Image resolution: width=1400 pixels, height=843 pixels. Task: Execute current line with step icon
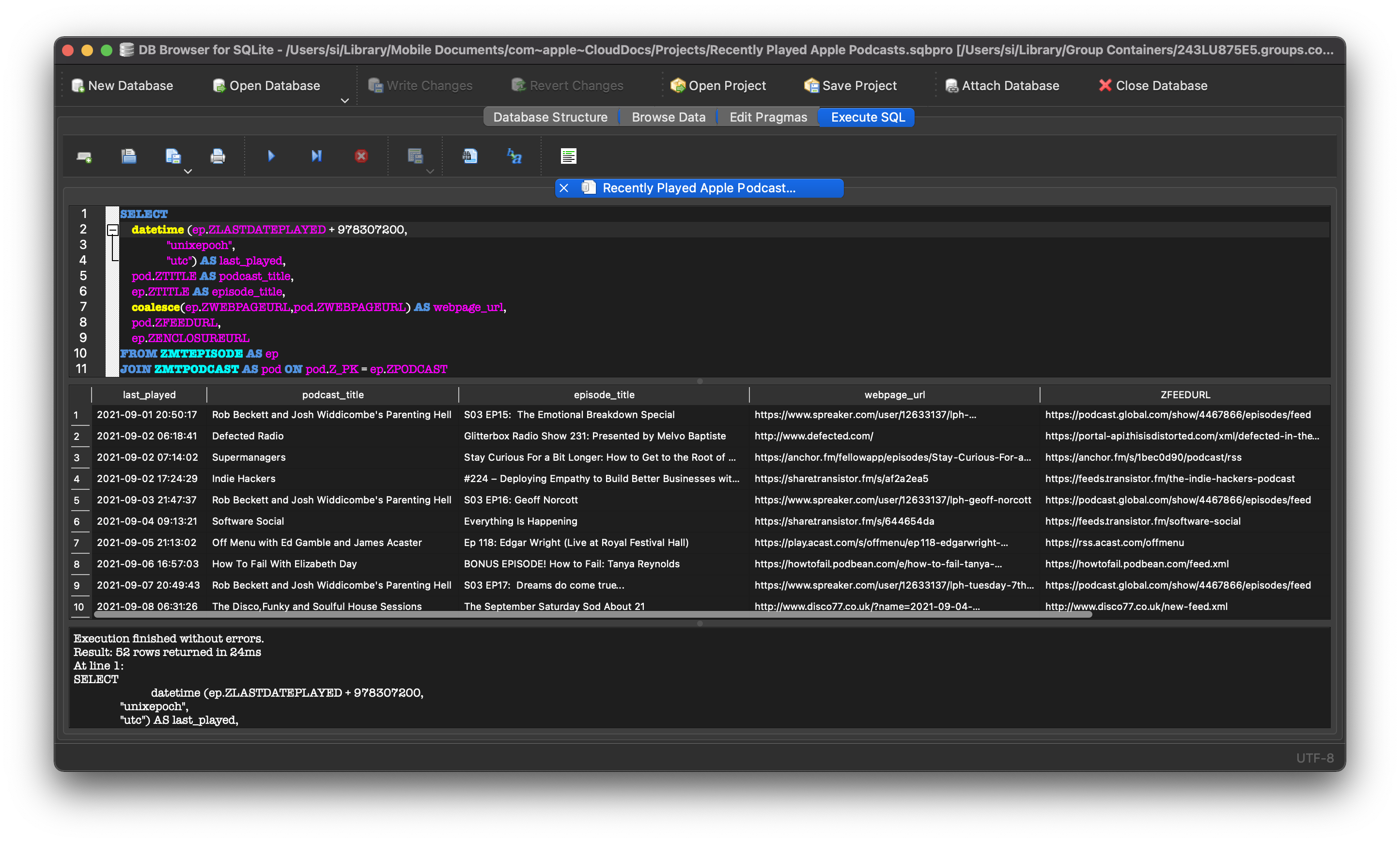click(316, 156)
